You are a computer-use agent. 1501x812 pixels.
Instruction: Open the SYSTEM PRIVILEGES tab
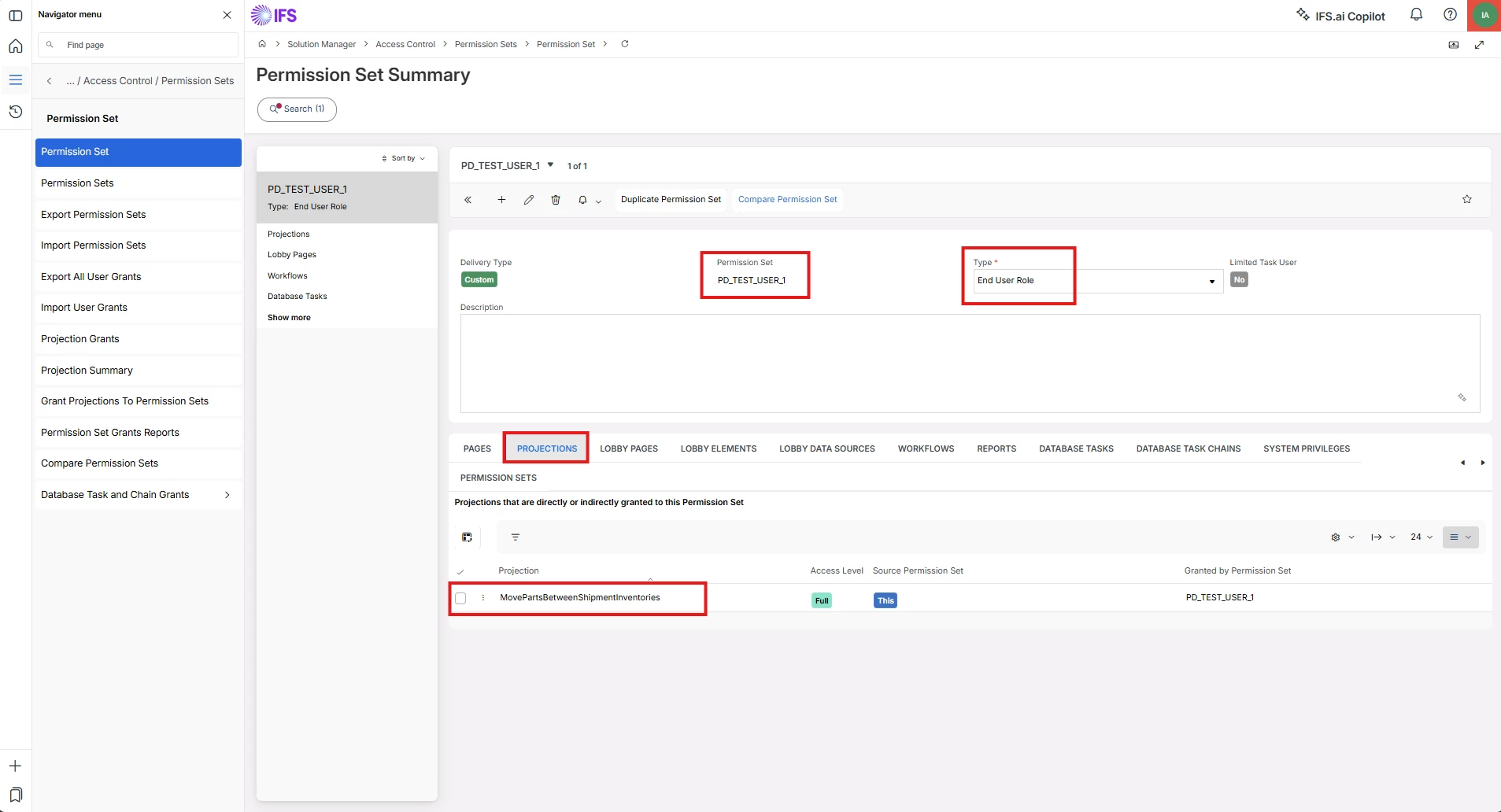pos(1307,448)
